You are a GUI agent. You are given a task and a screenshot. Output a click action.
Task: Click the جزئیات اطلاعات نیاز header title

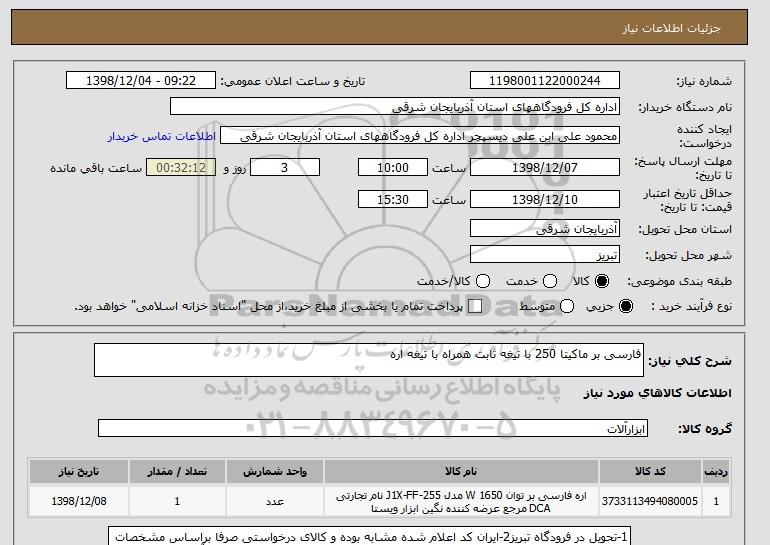(671, 28)
